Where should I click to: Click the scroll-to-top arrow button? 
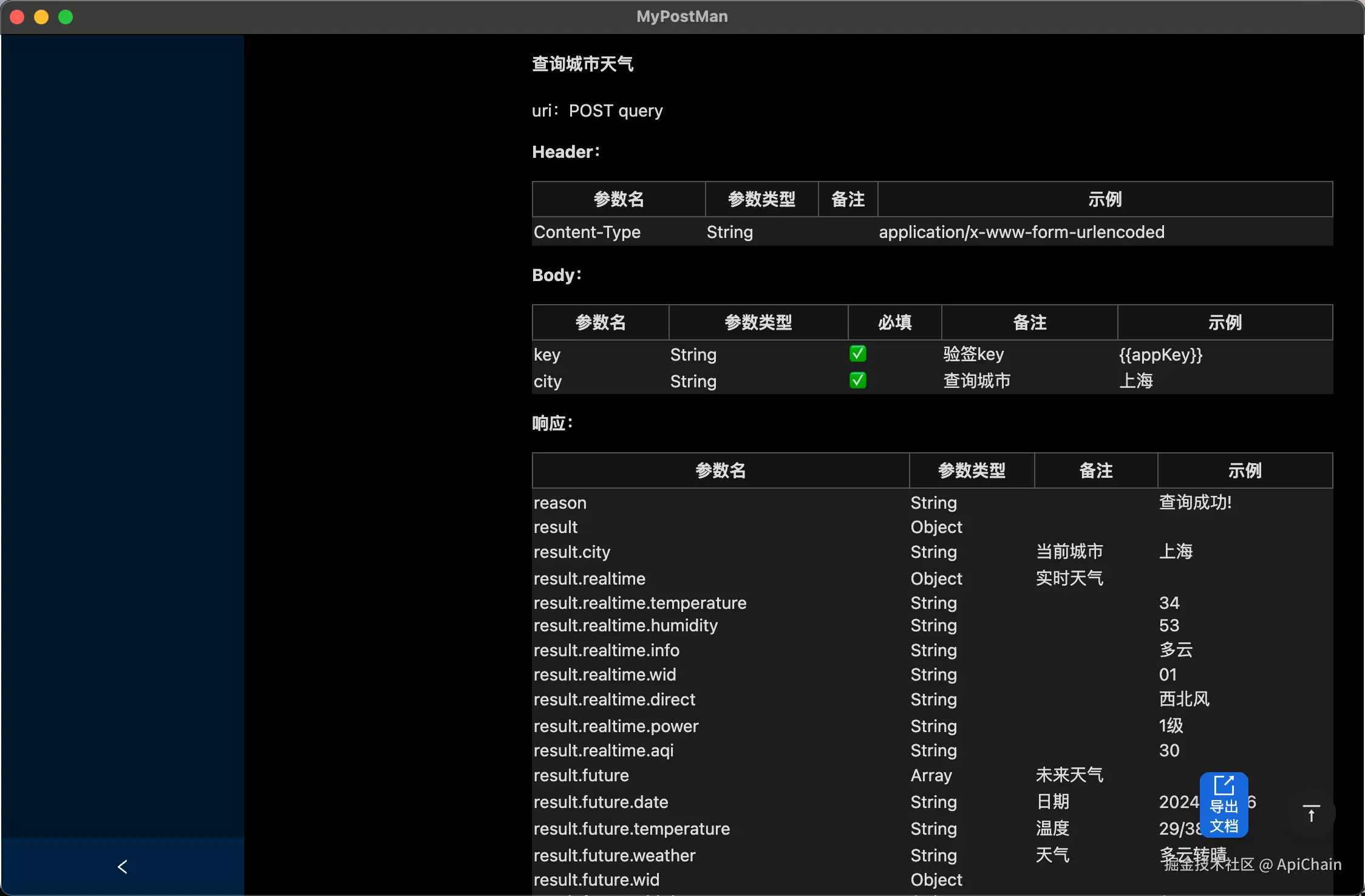click(x=1311, y=813)
